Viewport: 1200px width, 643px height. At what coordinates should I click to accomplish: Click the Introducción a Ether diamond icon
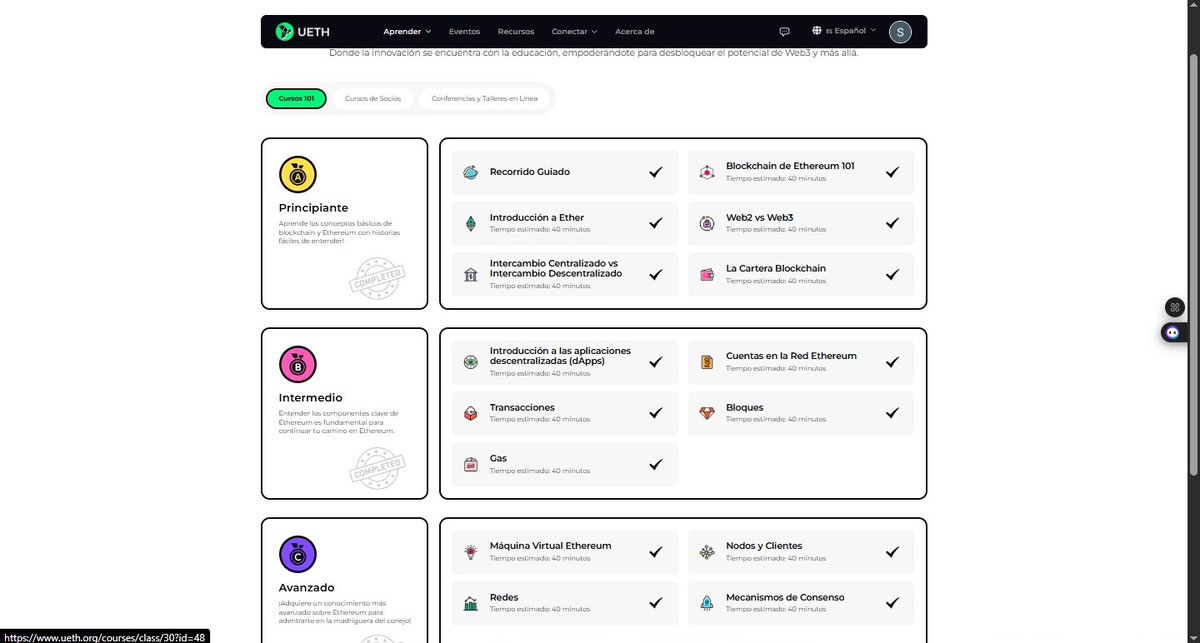(x=471, y=223)
